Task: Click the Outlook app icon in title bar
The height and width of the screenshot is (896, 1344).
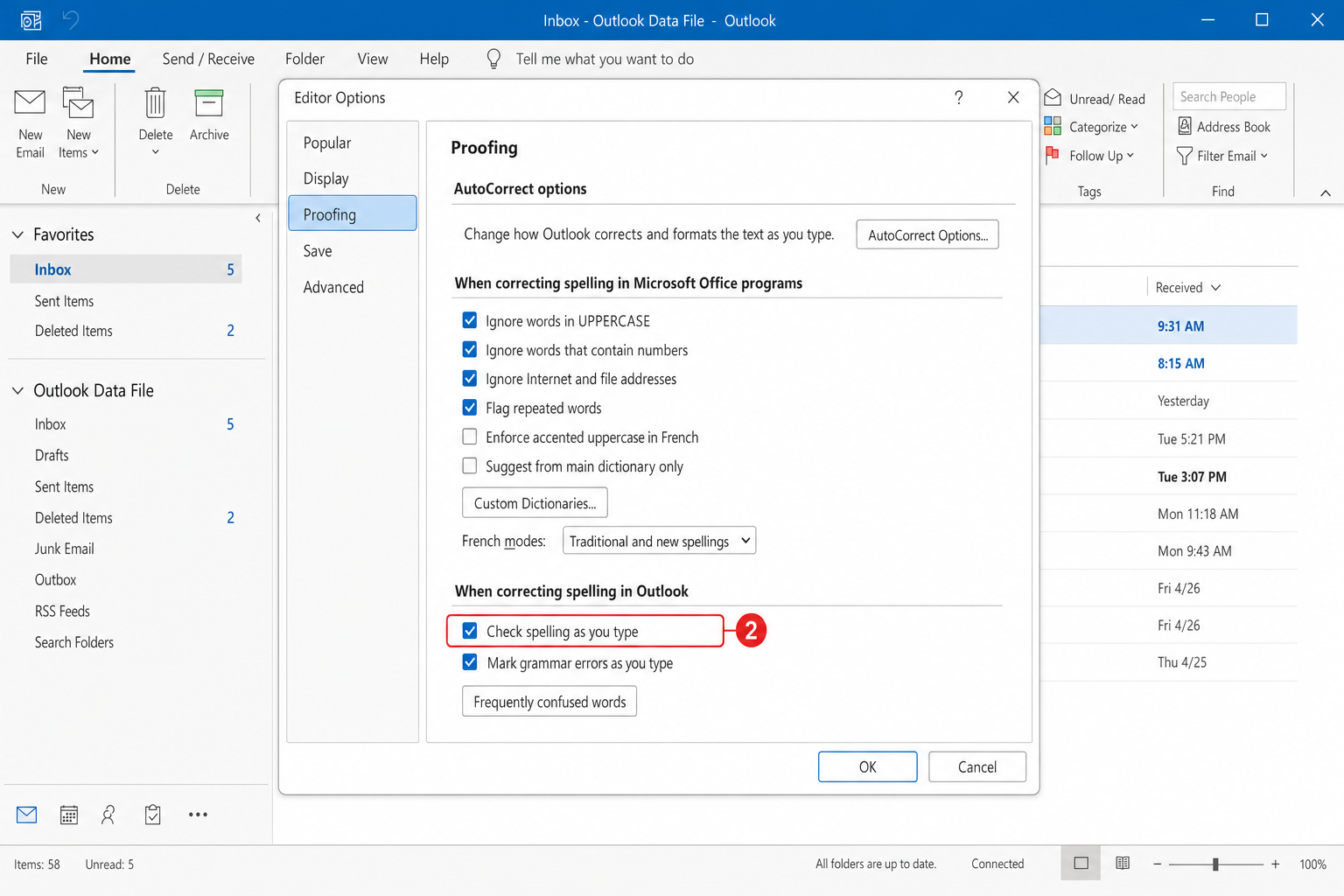Action: click(x=31, y=20)
